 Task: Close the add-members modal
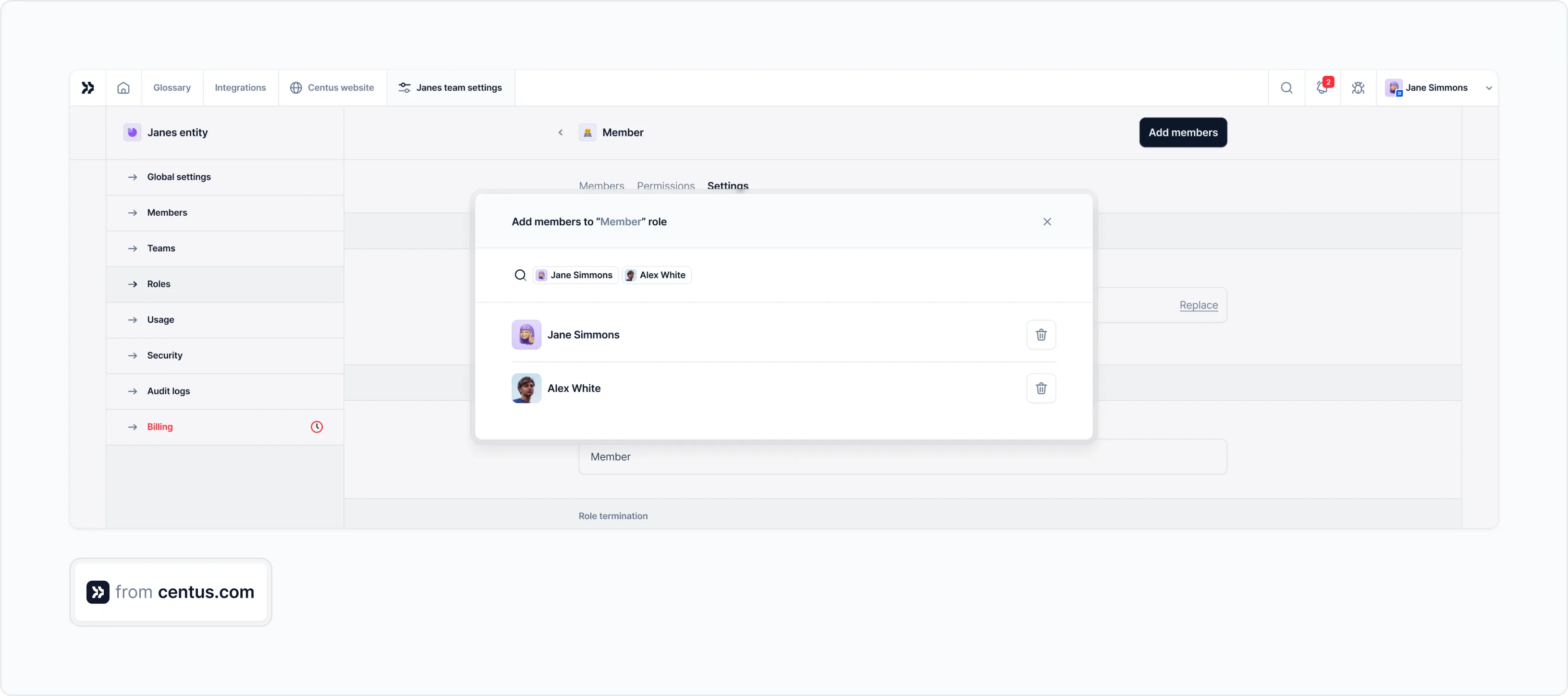point(1047,221)
